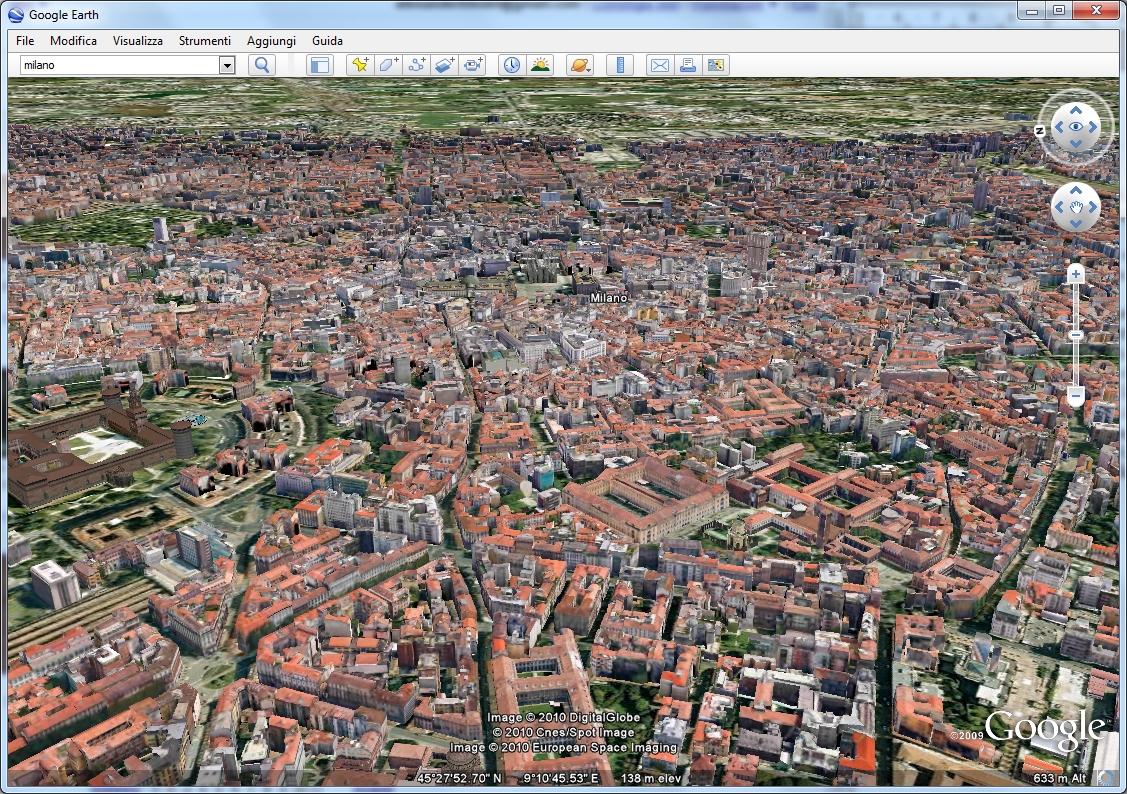The image size is (1127, 794).
Task: View in Google Maps icon
Action: coord(715,65)
